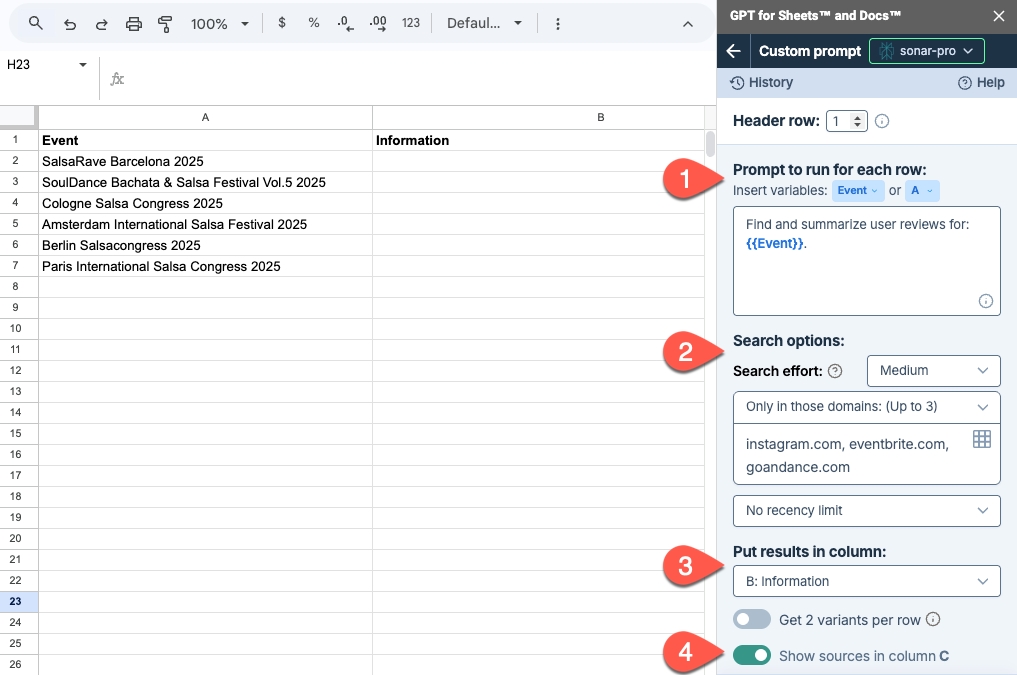The image size is (1017, 675).
Task: Click the redo arrow icon
Action: pyautogui.click(x=102, y=24)
